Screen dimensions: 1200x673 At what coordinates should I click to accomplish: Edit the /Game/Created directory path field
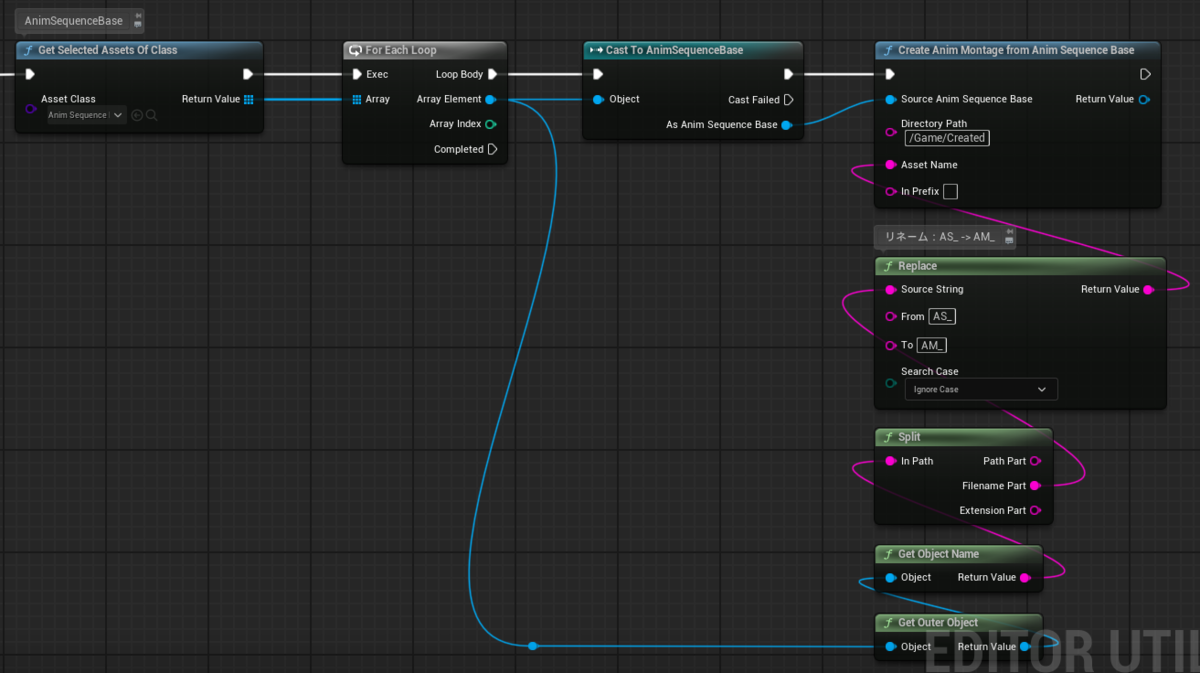(947, 138)
